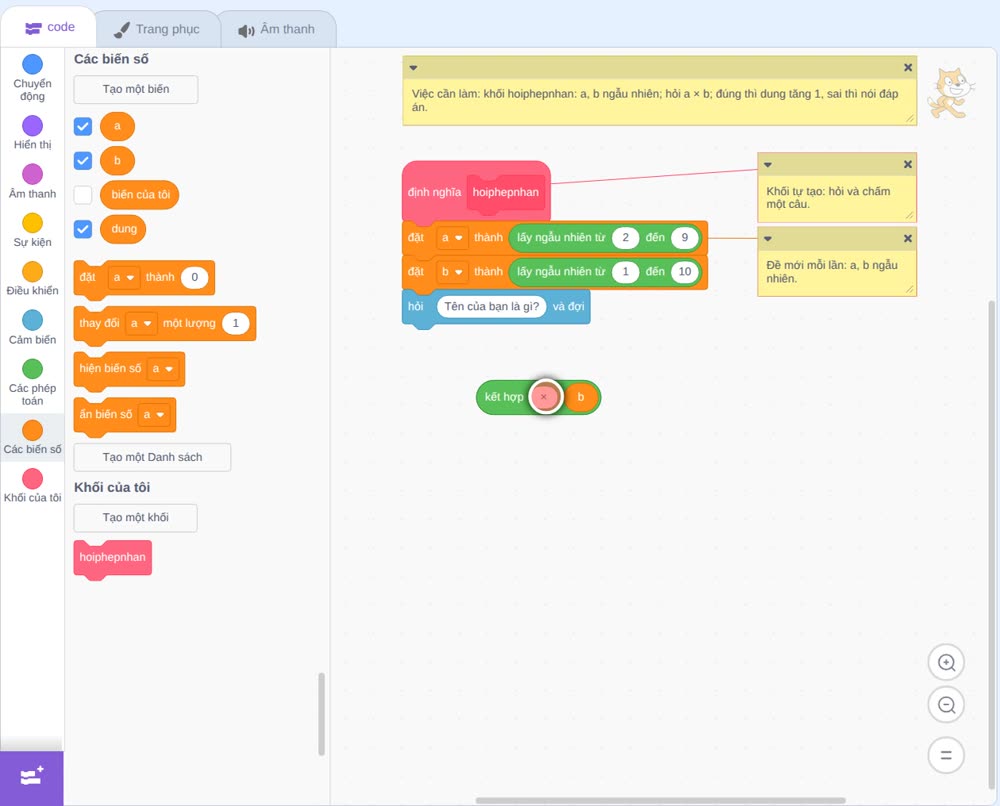Collapse the 'Đề mới mỗi lần' comment

coord(768,238)
